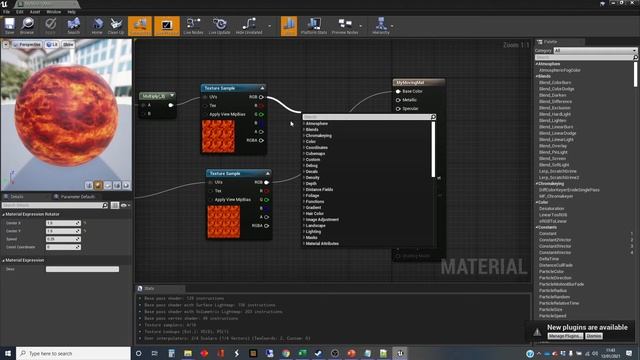Toggle the highlighted Stats toolbar icon
This screenshot has width=640, height=360.
[289, 26]
